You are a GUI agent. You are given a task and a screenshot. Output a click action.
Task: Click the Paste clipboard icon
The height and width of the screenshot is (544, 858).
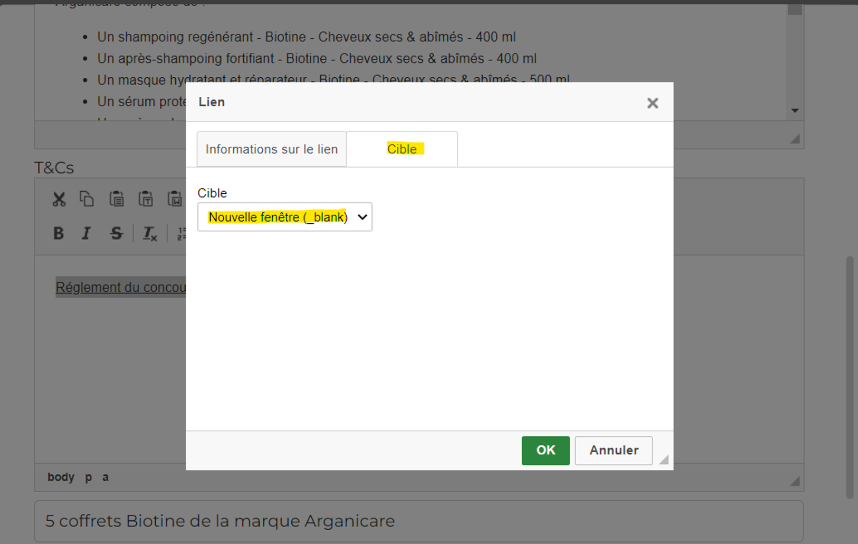117,199
